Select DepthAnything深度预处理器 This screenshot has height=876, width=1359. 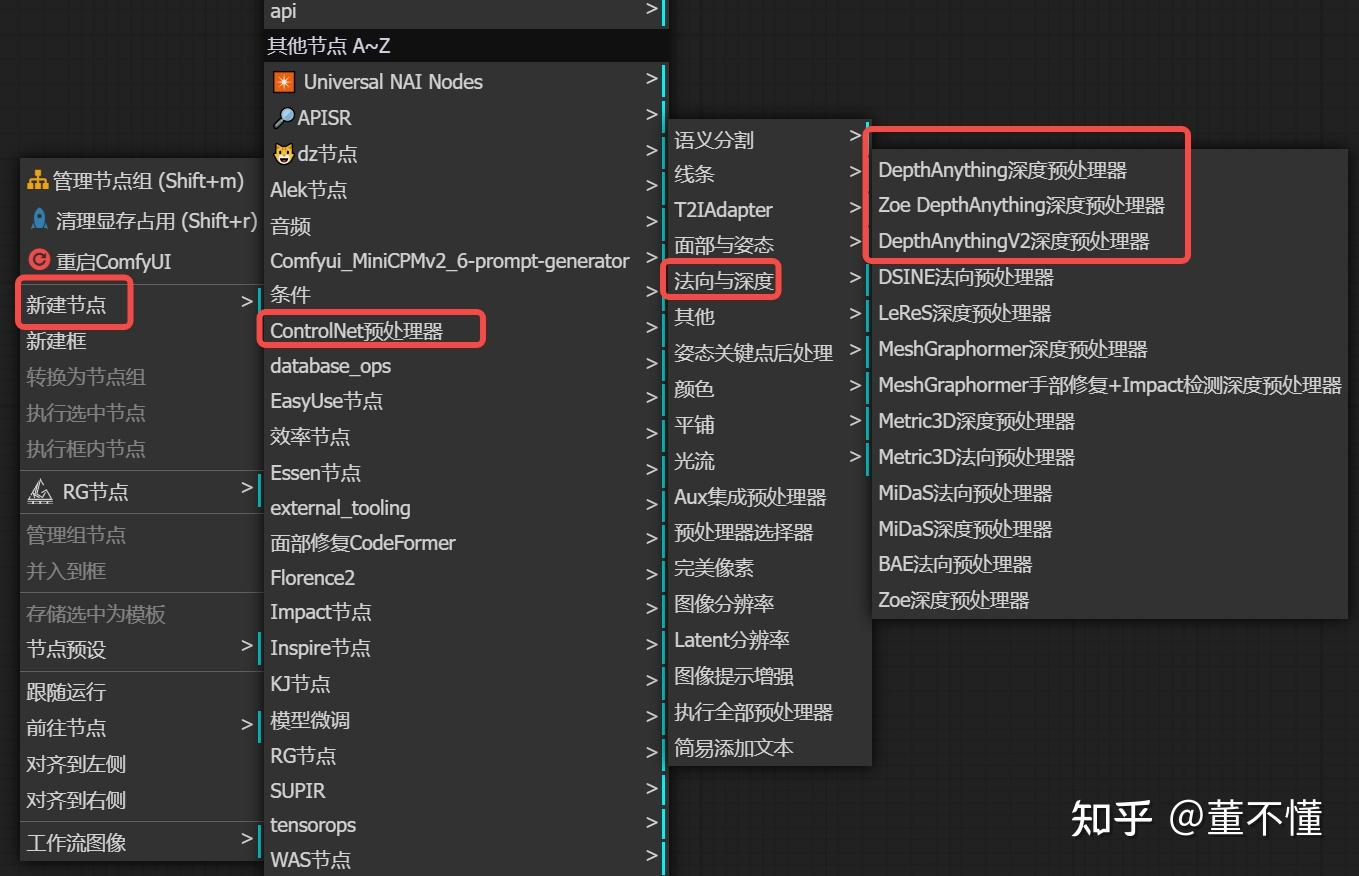(1003, 170)
